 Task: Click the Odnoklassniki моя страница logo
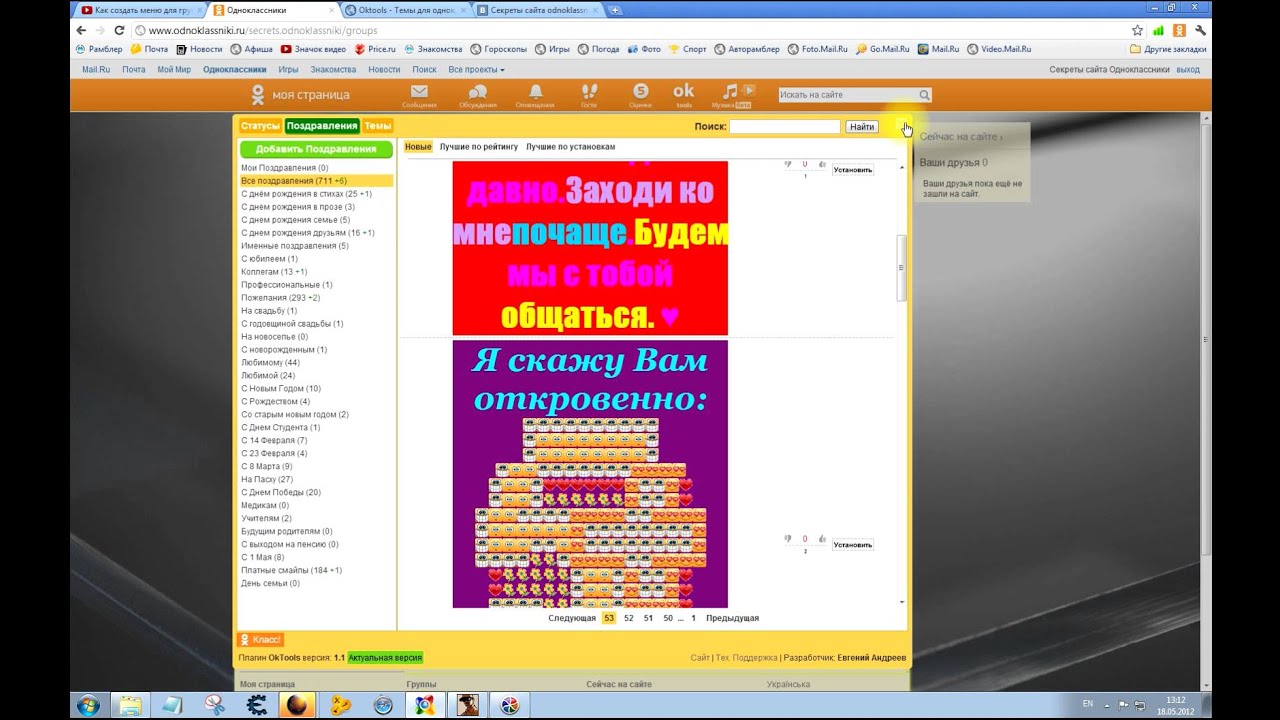pos(300,95)
